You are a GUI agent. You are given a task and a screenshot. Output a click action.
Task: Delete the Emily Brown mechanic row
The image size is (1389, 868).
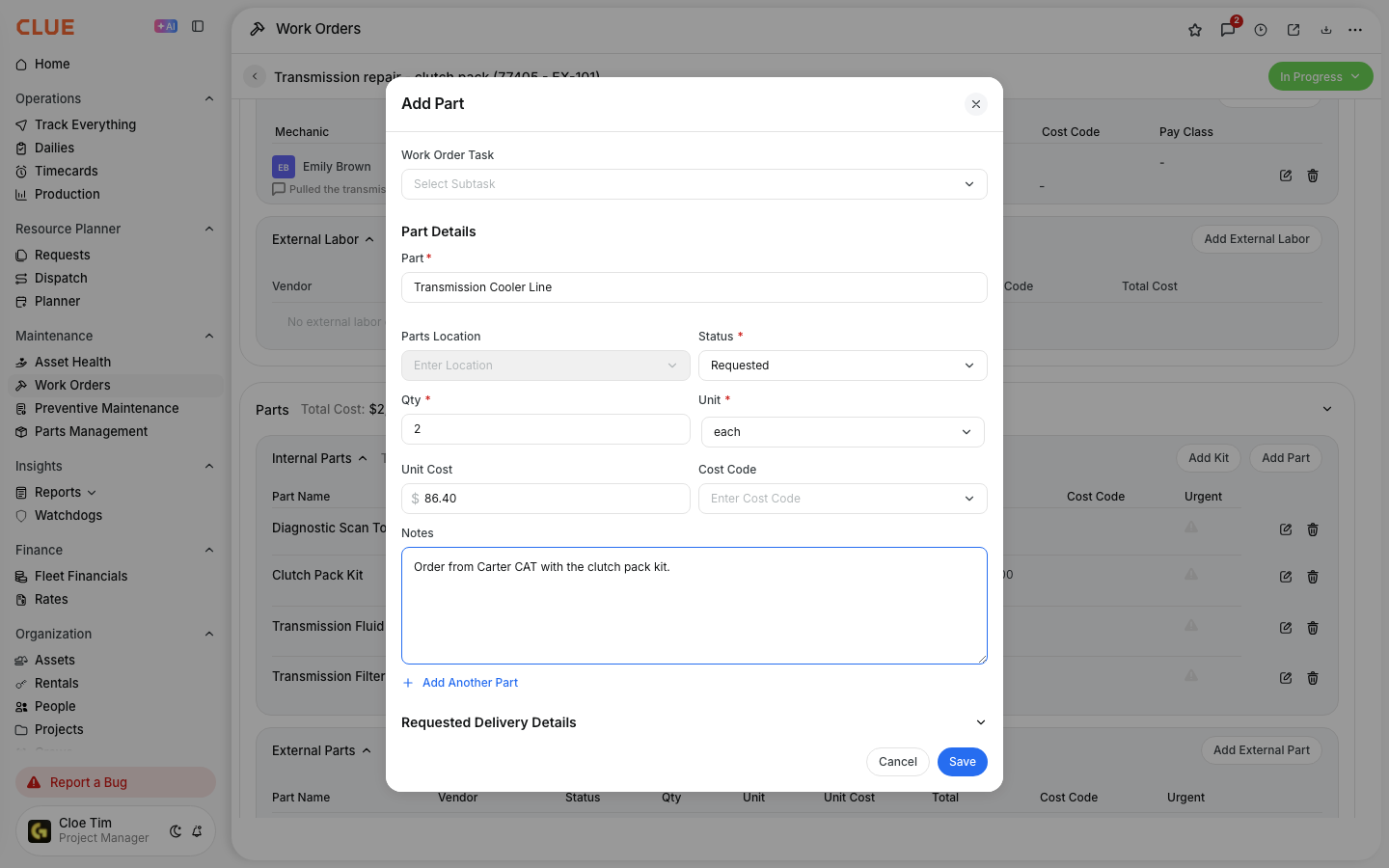[x=1313, y=176]
